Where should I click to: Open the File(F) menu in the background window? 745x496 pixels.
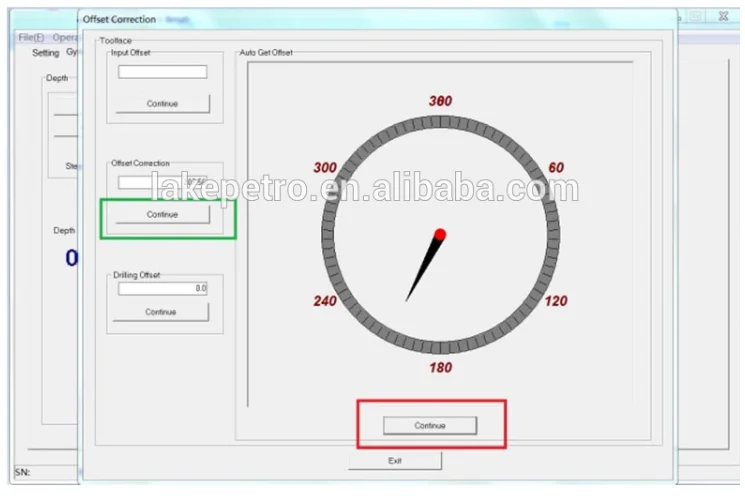[31, 38]
